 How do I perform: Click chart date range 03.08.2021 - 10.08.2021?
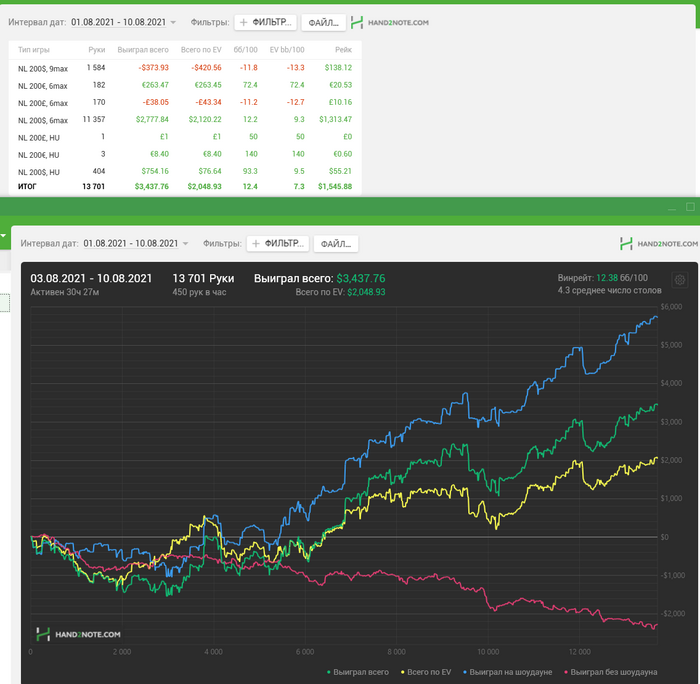[x=91, y=279]
